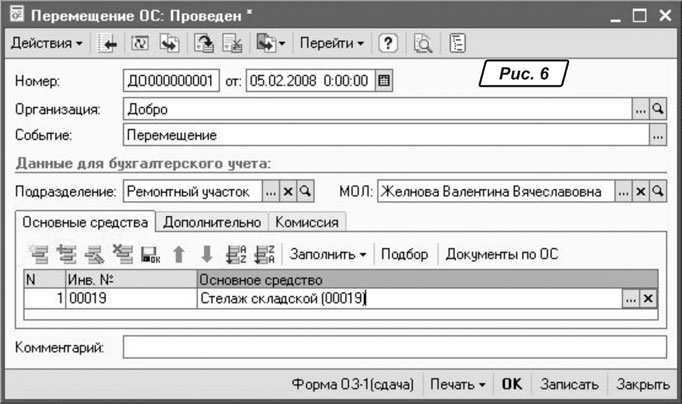This screenshot has height=404, width=682.
Task: Click the help question mark icon
Action: point(391,44)
